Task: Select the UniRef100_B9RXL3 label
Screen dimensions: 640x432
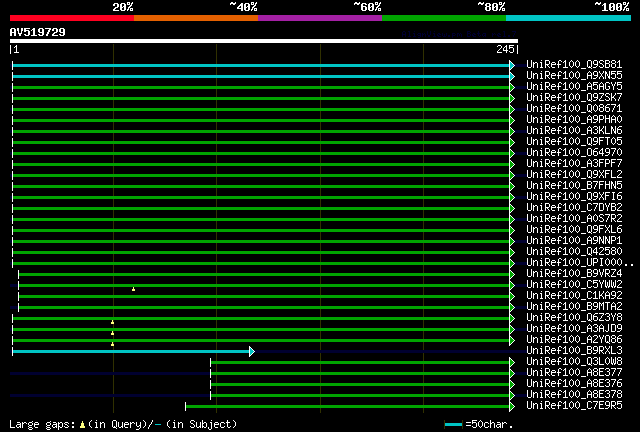Action: pos(574,351)
